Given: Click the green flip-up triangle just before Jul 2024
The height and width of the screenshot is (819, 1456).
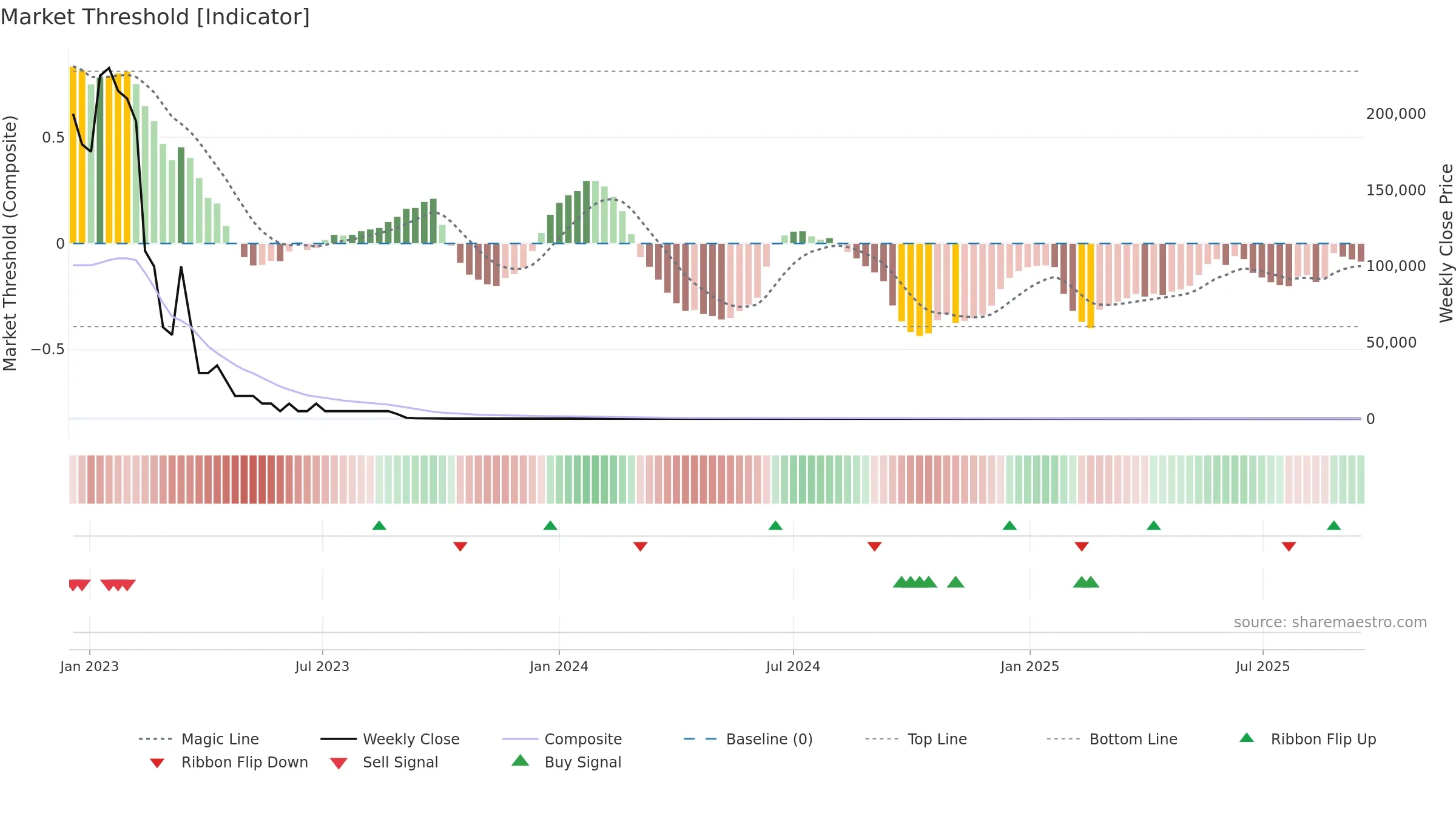Looking at the screenshot, I should tap(775, 525).
